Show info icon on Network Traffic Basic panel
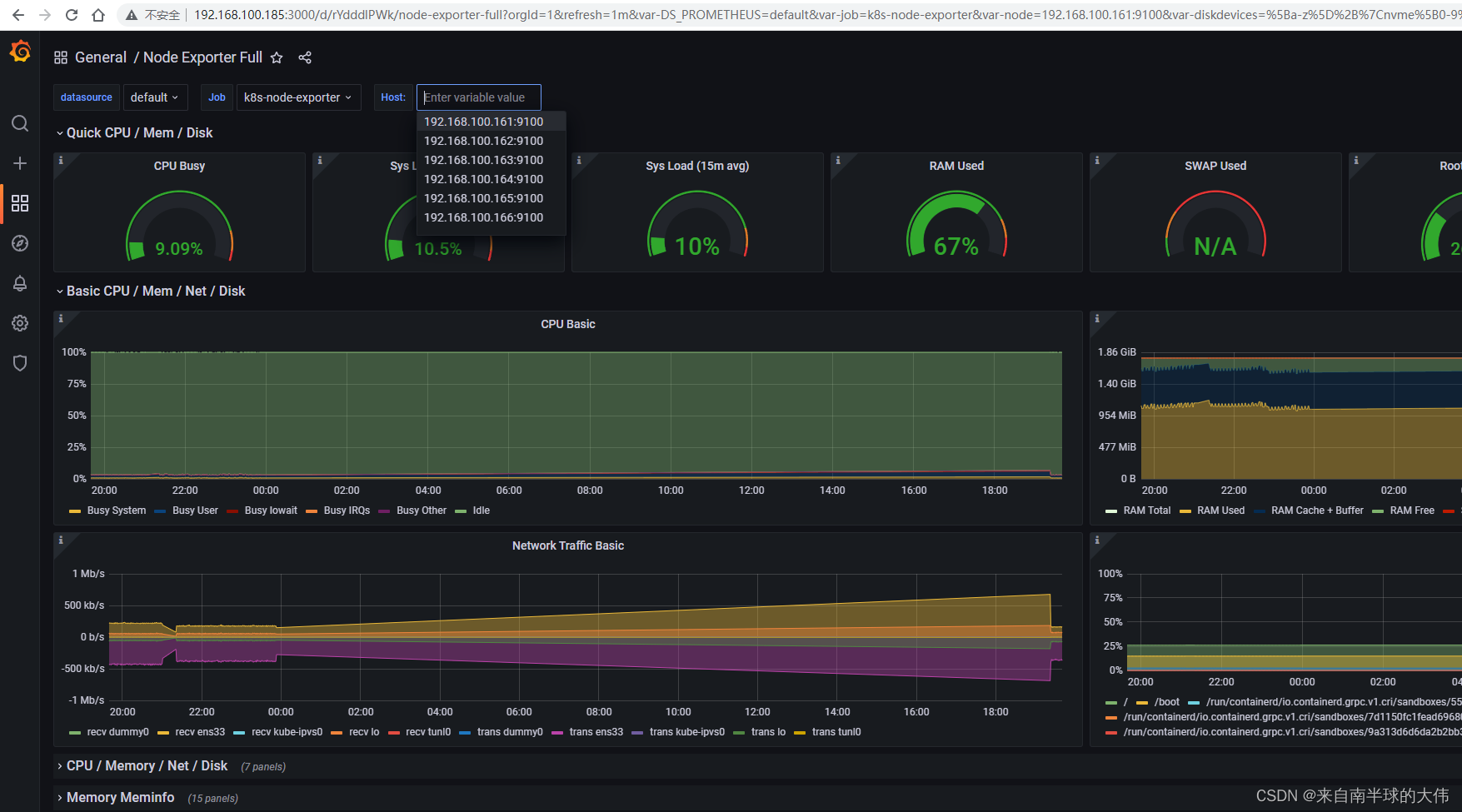Viewport: 1462px width, 812px height. (61, 540)
